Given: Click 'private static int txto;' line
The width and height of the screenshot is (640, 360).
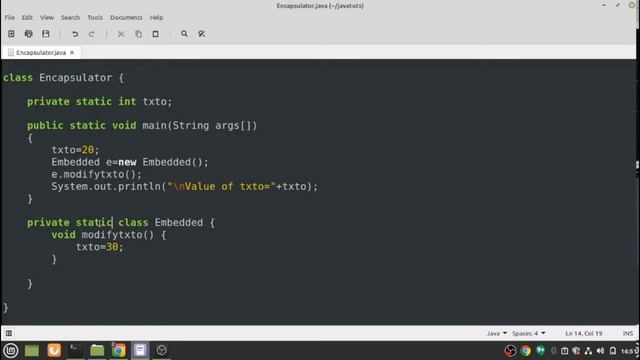Looking at the screenshot, I should coord(100,102).
